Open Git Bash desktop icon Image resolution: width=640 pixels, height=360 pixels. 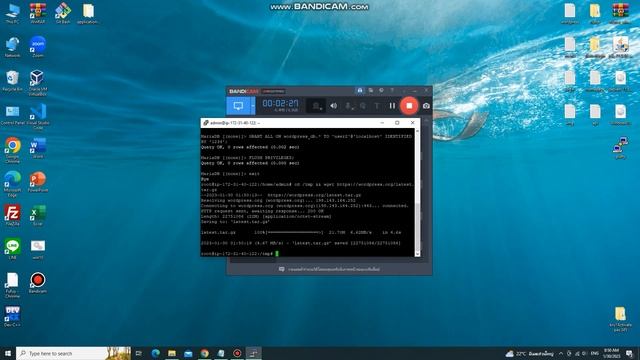(x=63, y=13)
